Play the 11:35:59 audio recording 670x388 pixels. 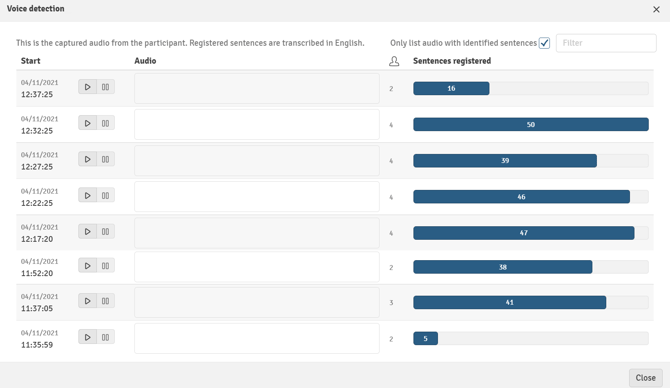(88, 338)
